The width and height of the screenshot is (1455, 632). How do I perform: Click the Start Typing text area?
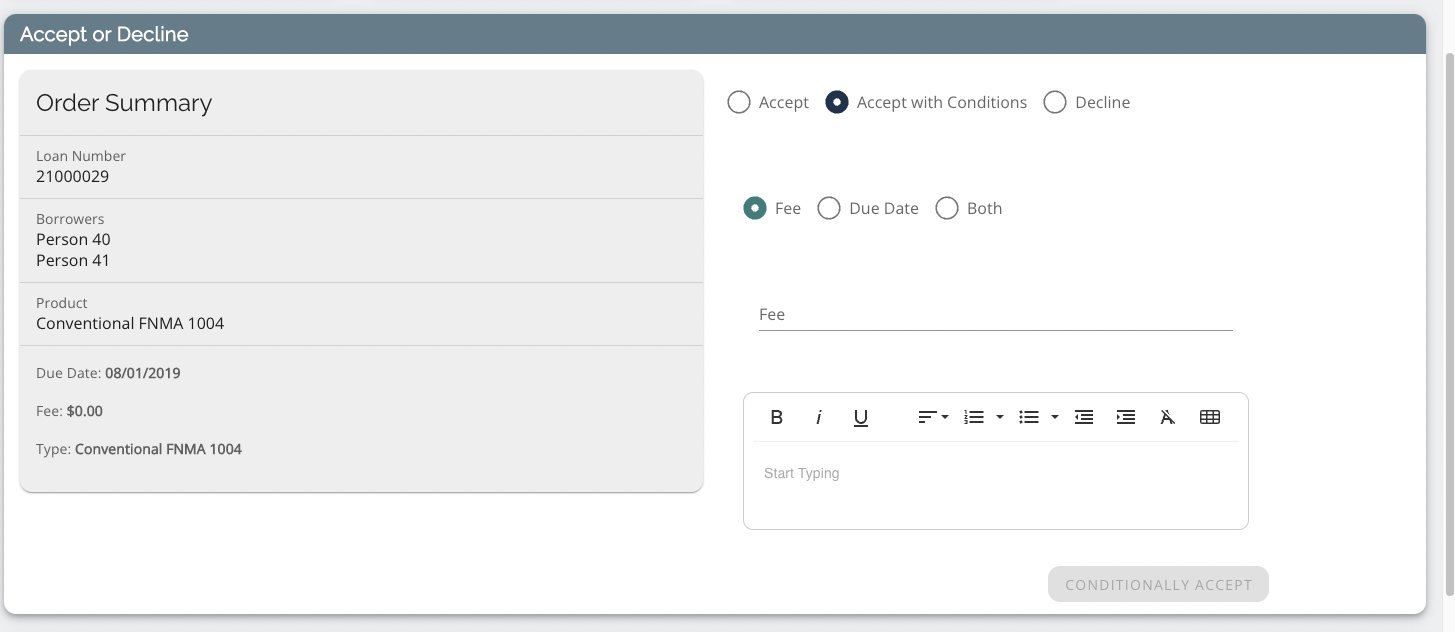[x=995, y=485]
